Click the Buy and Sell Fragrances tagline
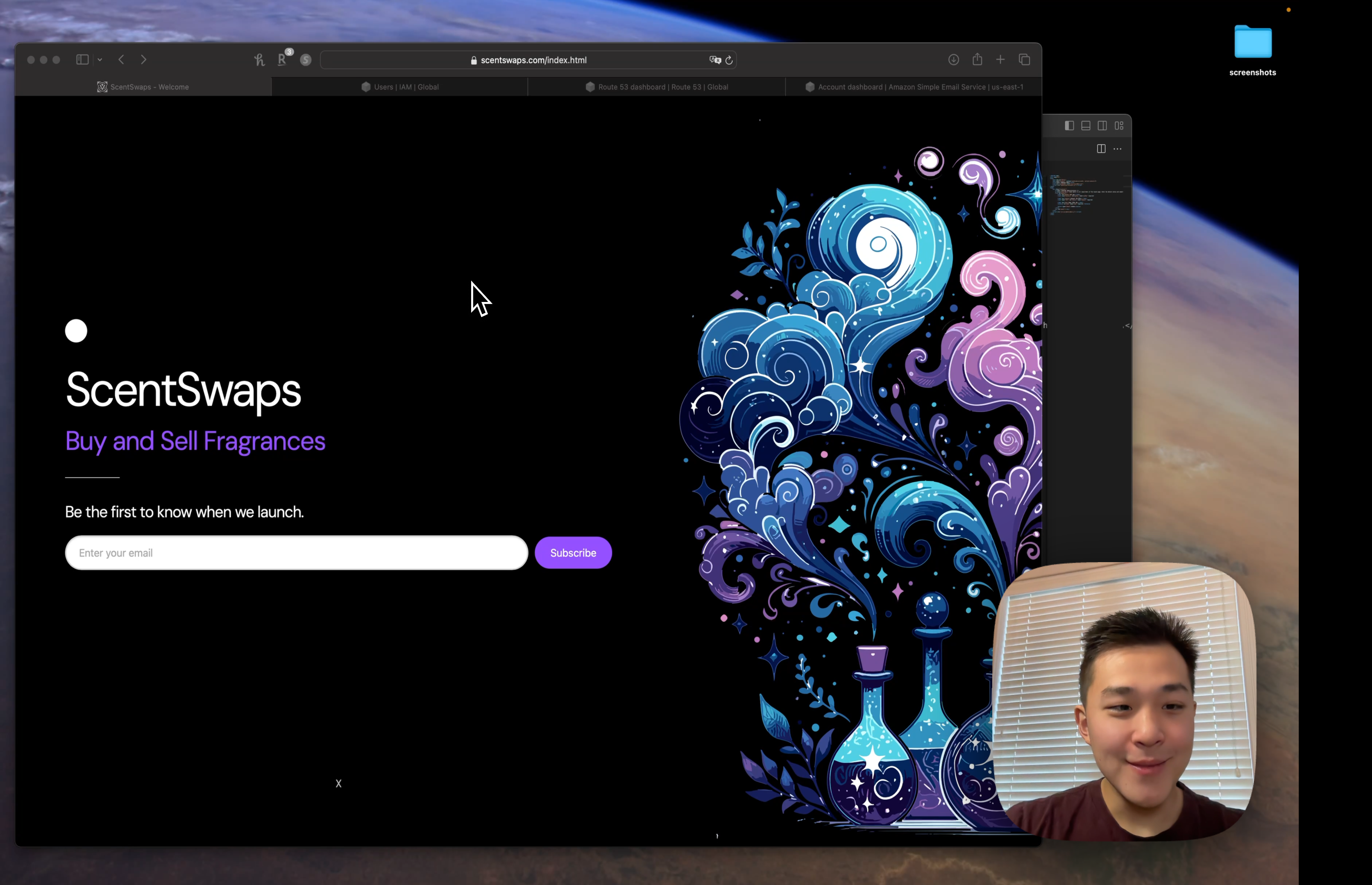Image resolution: width=1372 pixels, height=885 pixels. click(195, 441)
